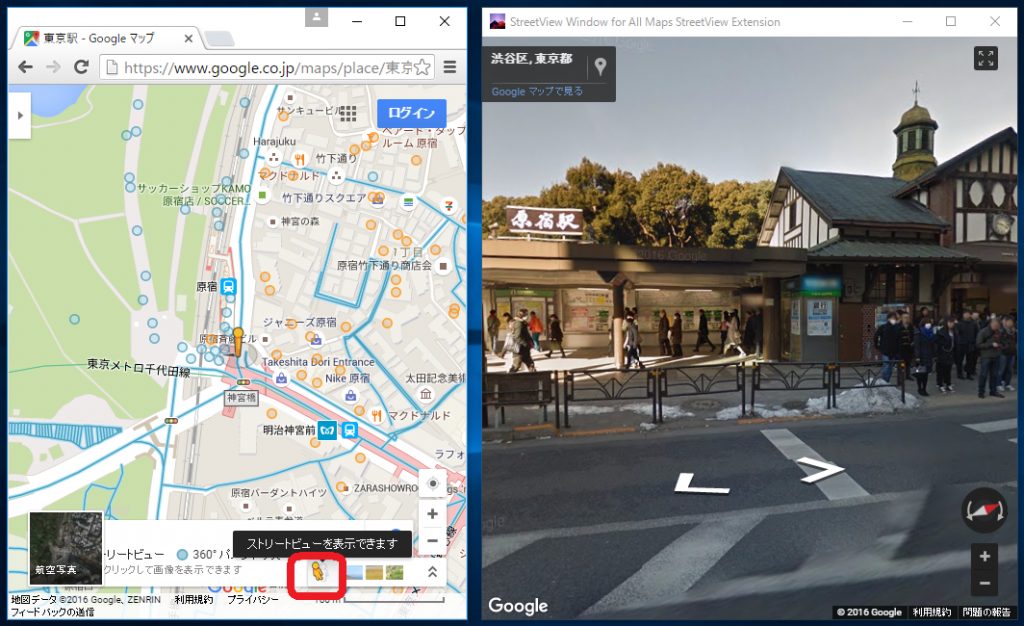1024x626 pixels.
Task: Click the 竹下通り restaurant fork icon
Action: (x=300, y=159)
